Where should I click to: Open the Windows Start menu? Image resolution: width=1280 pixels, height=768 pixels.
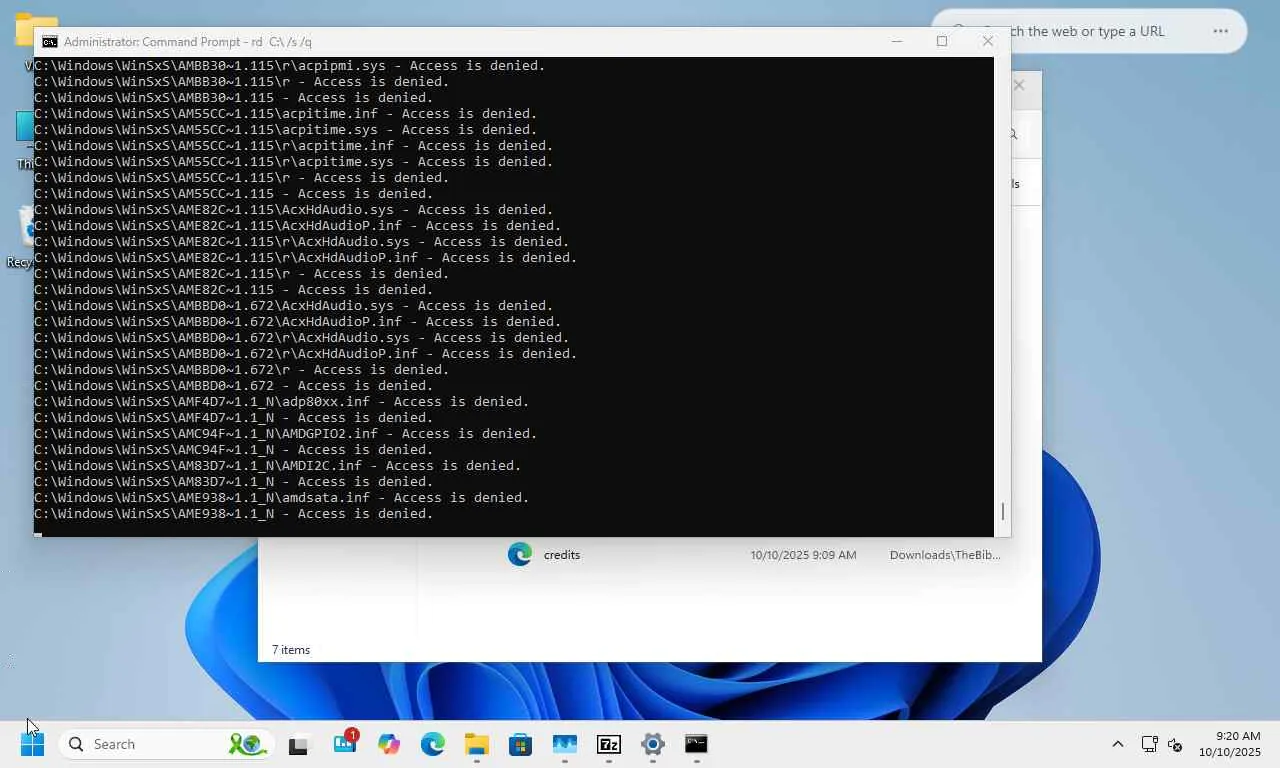(32, 744)
